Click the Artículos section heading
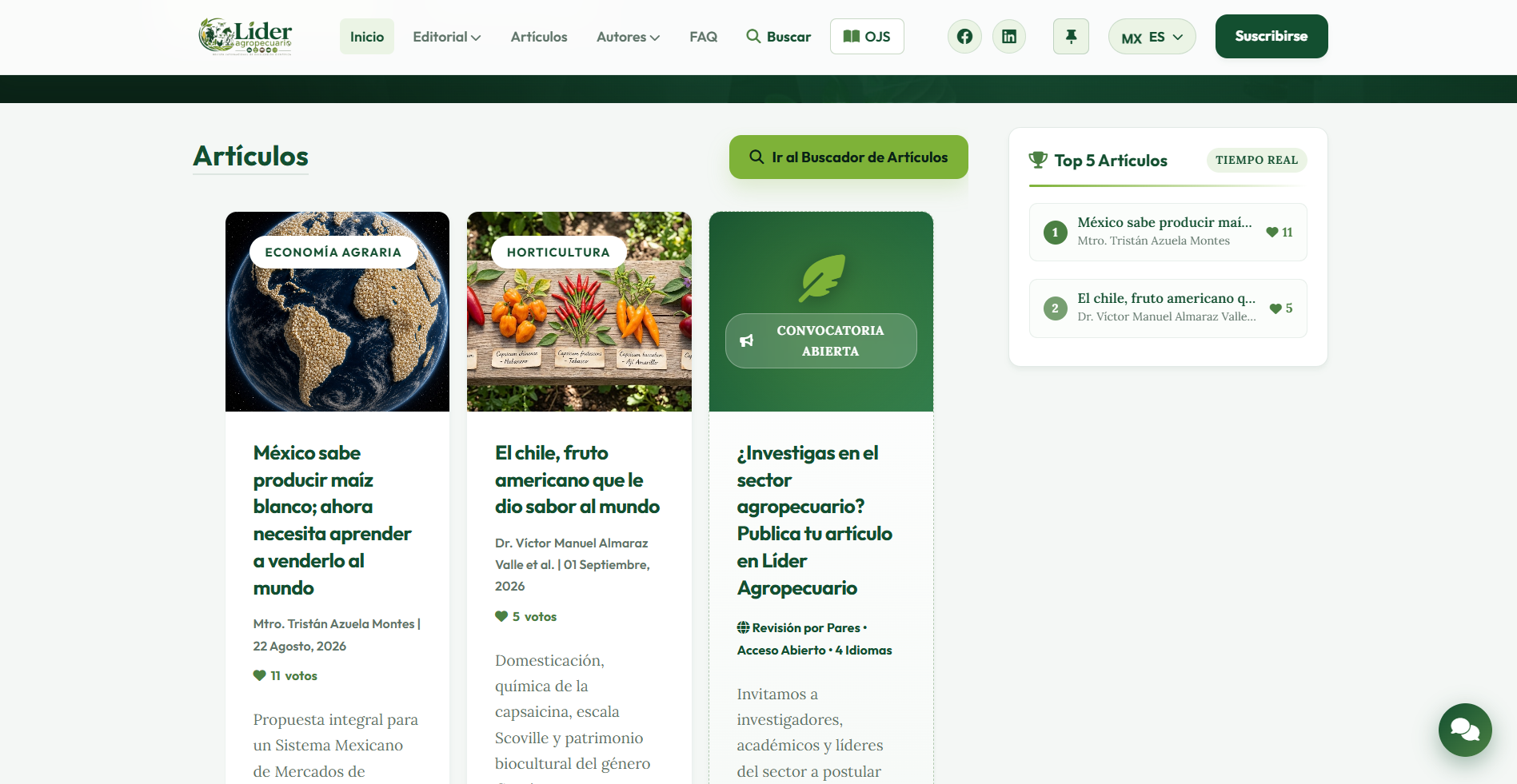The image size is (1517, 784). click(x=251, y=156)
